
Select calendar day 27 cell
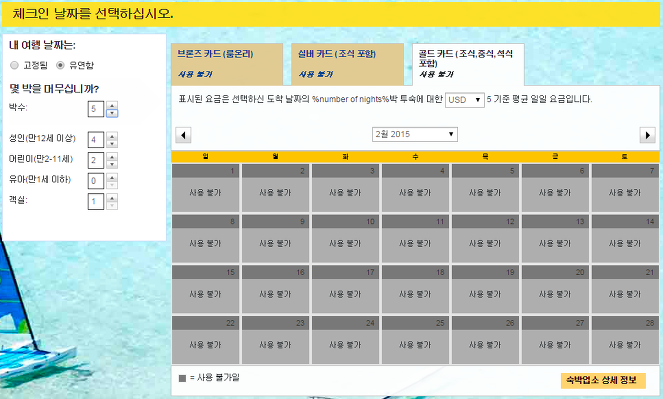tap(555, 340)
